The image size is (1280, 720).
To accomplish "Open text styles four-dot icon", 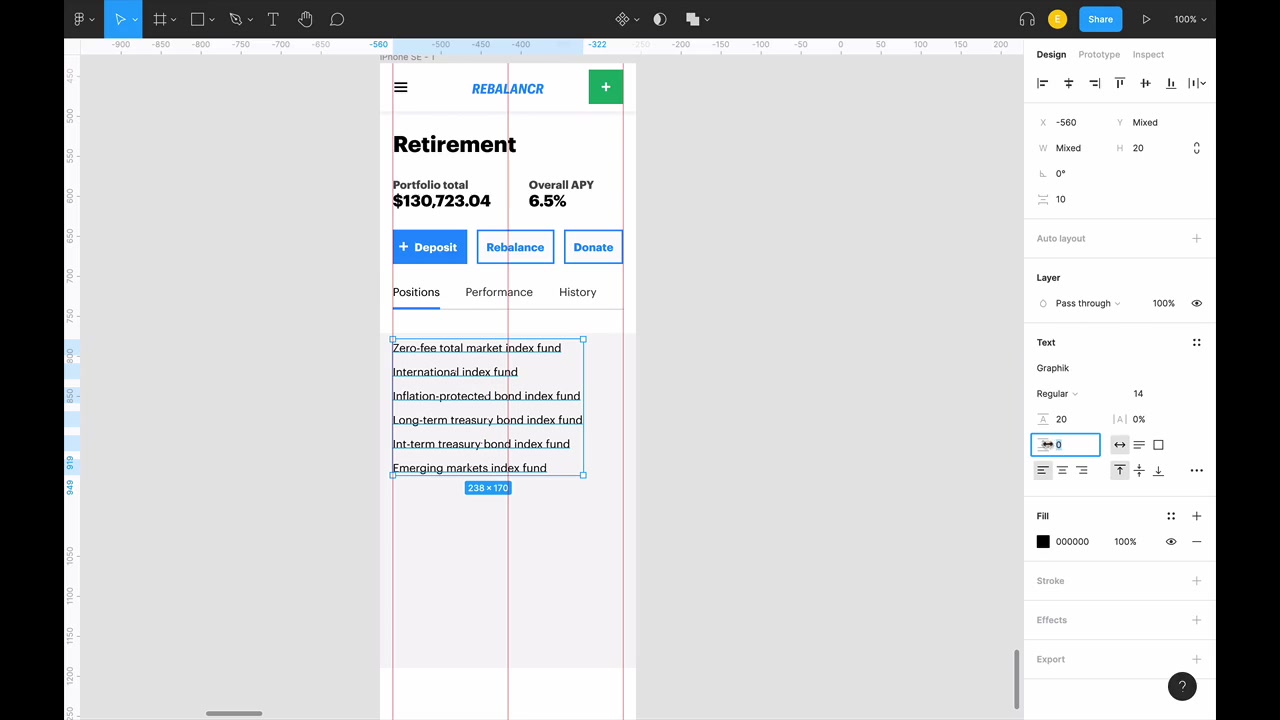I will [1196, 342].
